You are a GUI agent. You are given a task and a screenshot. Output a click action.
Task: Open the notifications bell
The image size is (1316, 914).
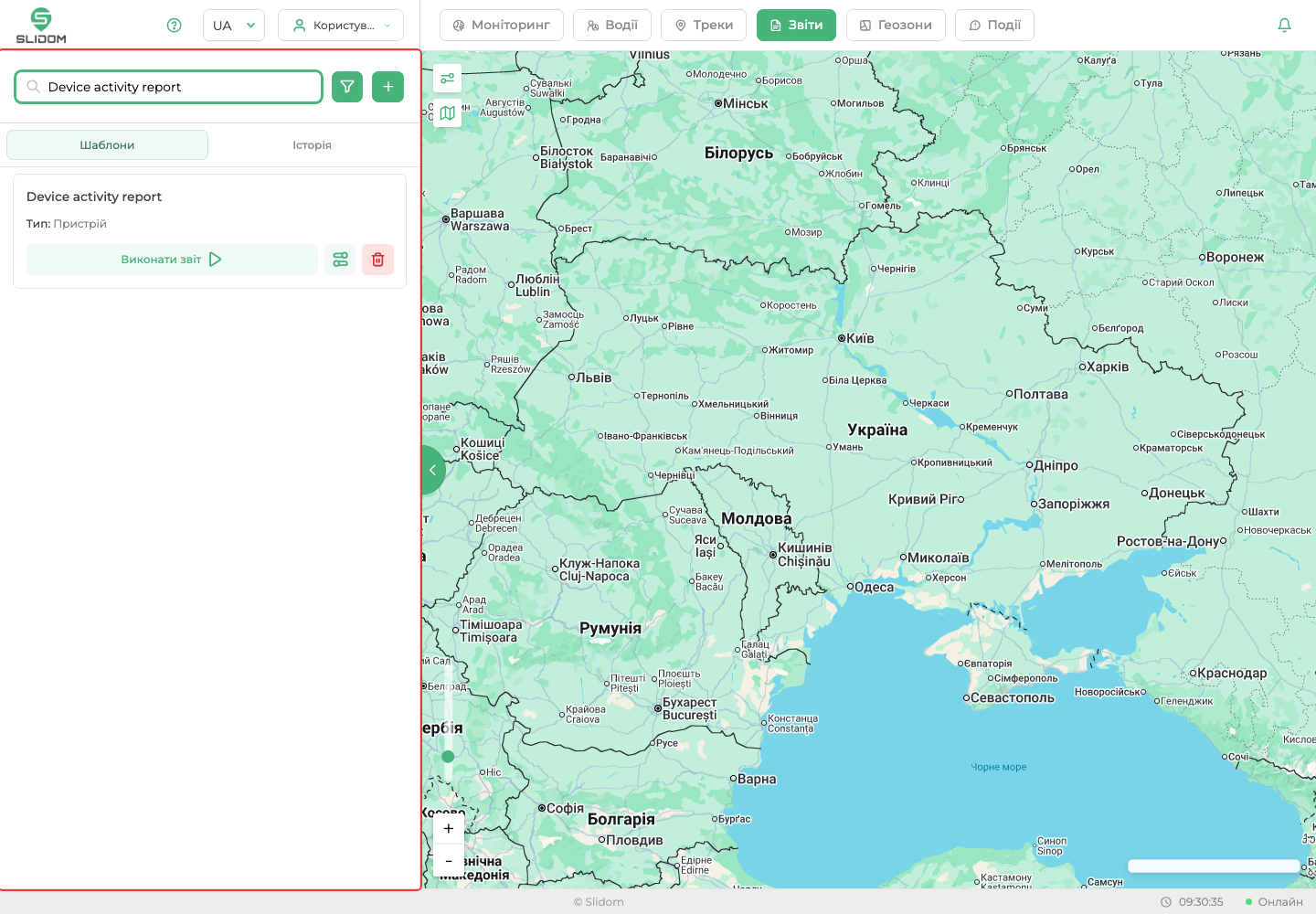pos(1284,26)
